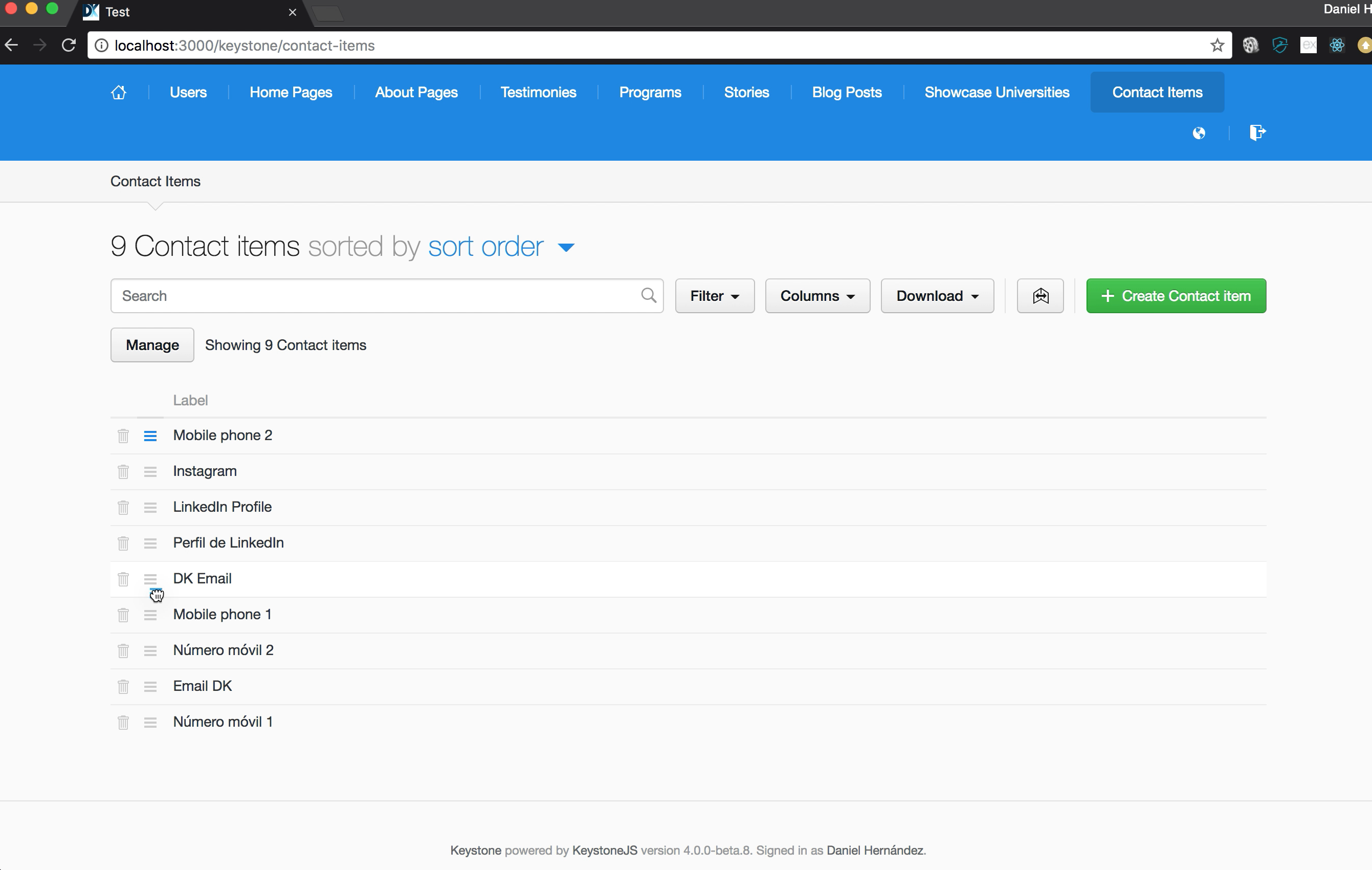Reload the page in browser
Viewport: 1372px width, 870px height.
point(69,46)
